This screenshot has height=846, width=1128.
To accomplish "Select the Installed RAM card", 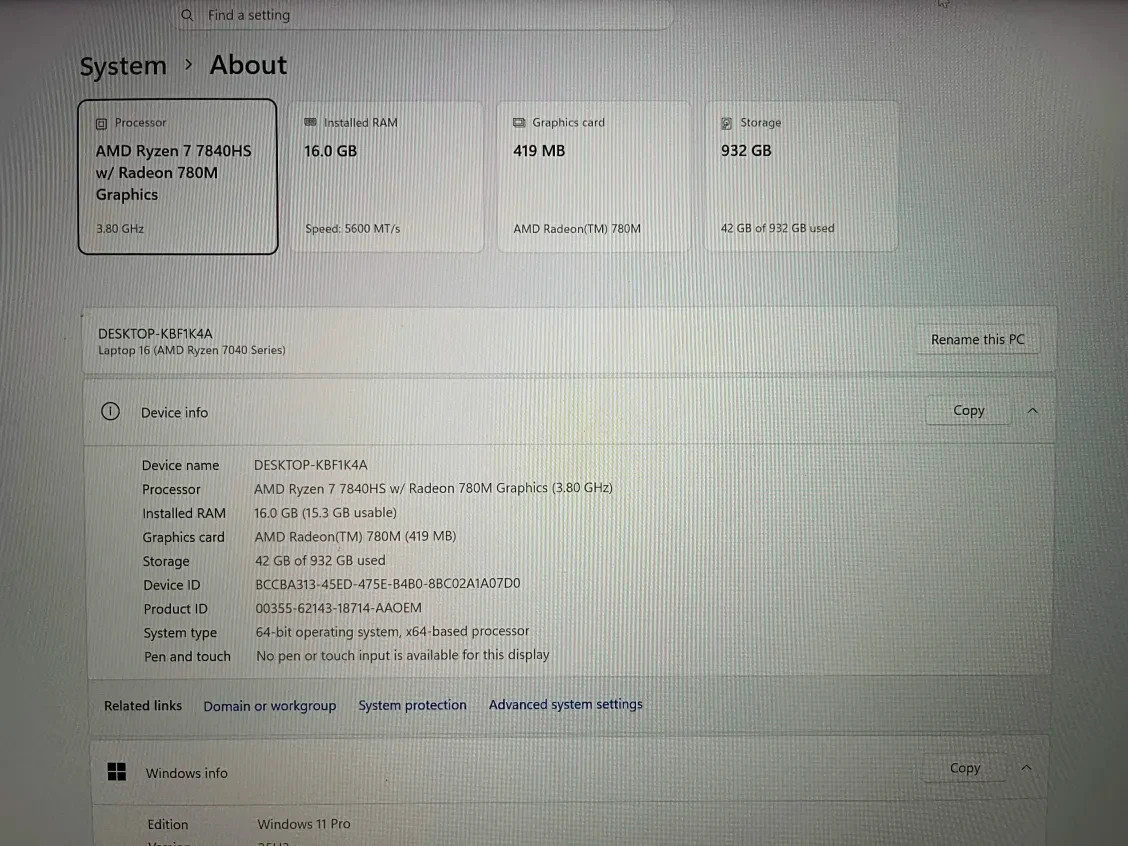I will click(386, 176).
